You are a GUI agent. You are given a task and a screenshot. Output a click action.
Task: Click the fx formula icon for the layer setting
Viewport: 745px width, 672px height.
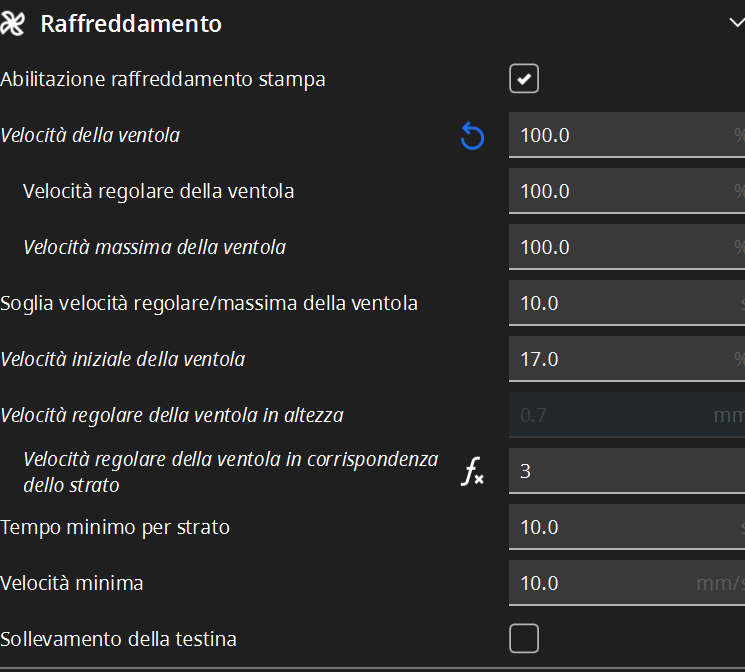coord(472,472)
